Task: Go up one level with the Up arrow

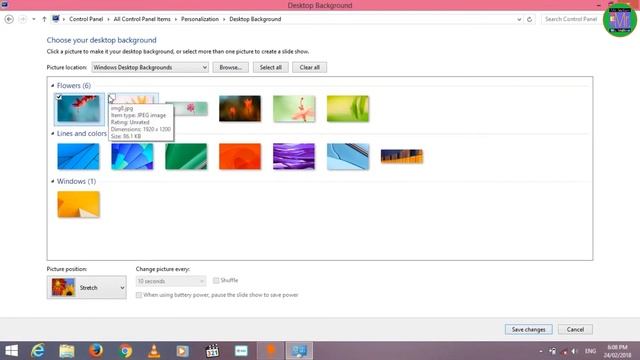Action: coord(44,19)
